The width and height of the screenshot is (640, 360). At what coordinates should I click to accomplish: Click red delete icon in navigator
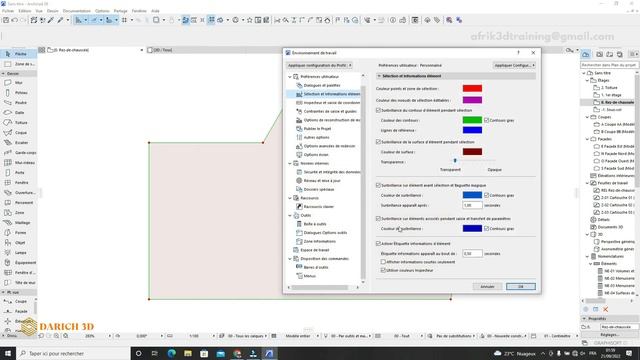click(x=606, y=309)
